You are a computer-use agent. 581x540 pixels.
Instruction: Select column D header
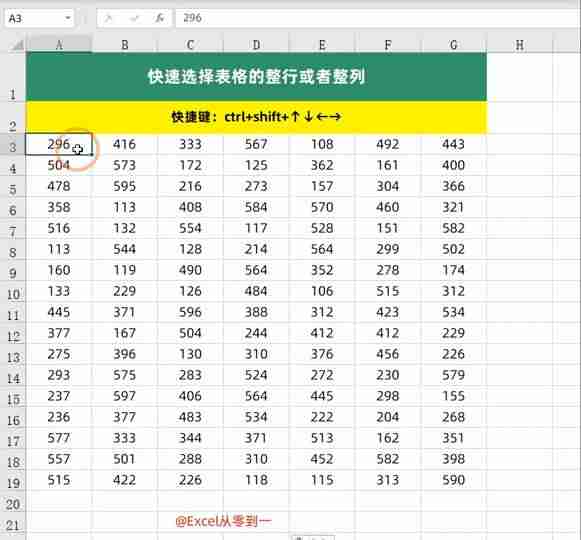coord(256,45)
